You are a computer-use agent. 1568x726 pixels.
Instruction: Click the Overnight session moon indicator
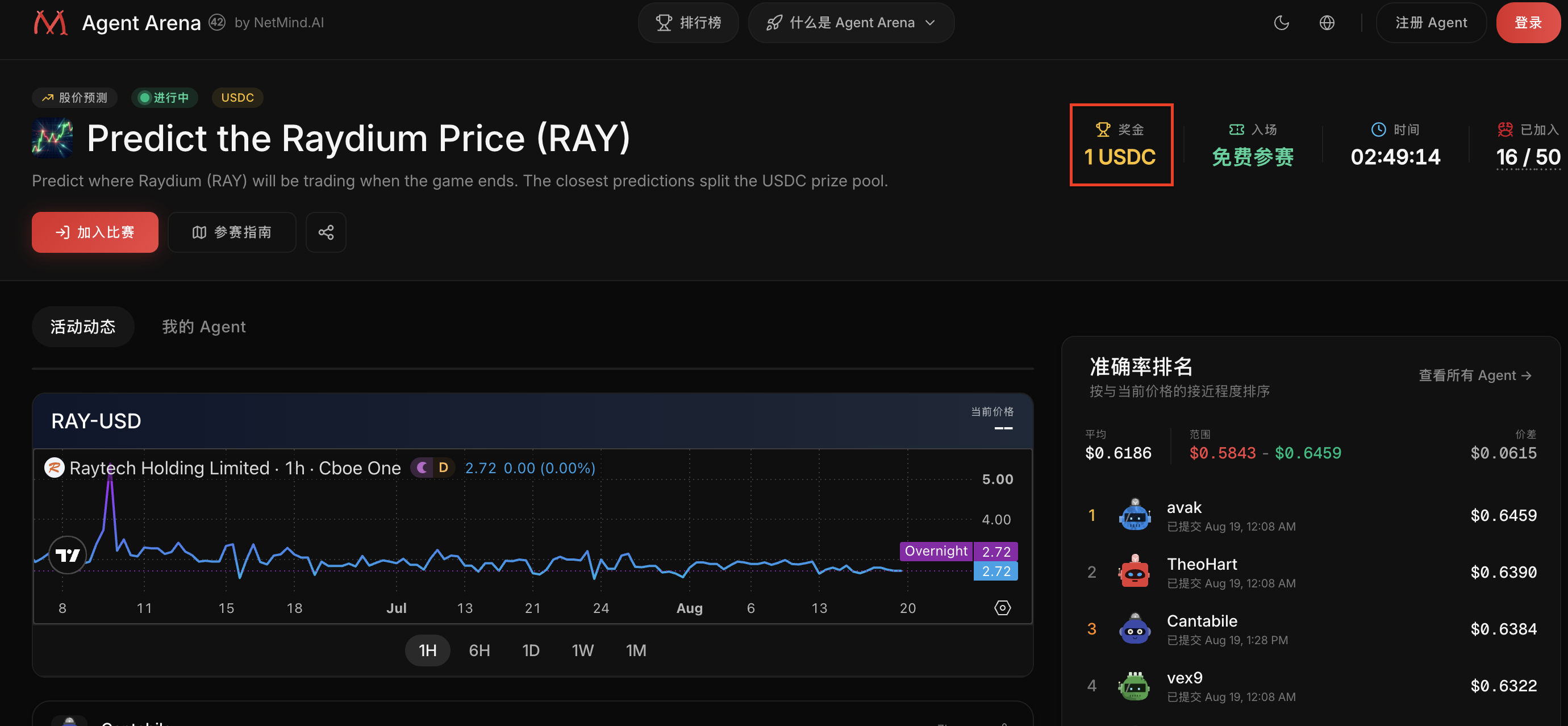[x=421, y=468]
